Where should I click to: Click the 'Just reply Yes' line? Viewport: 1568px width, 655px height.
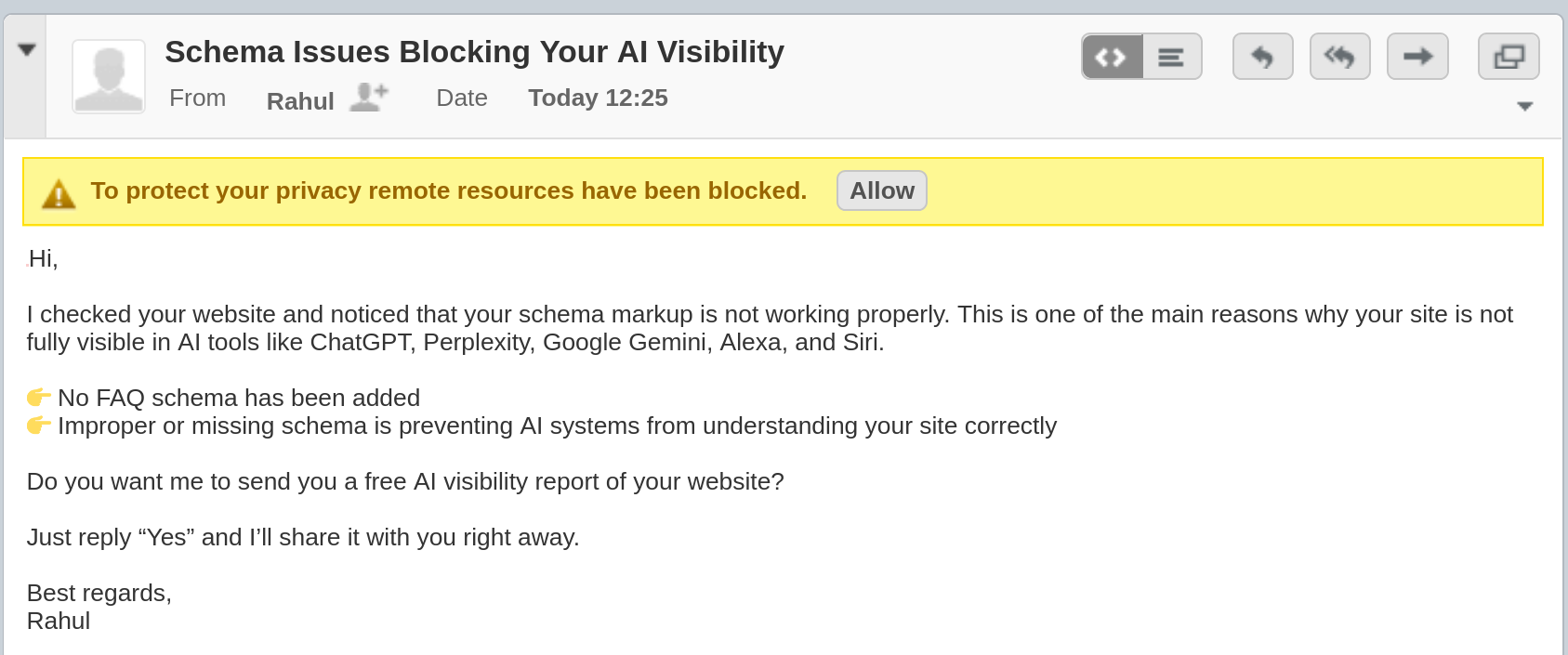coord(303,537)
